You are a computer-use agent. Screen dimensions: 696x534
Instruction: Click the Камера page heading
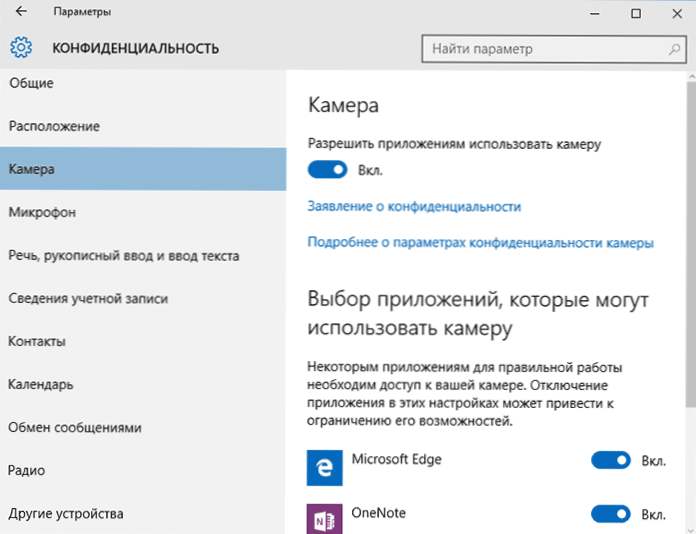click(344, 106)
